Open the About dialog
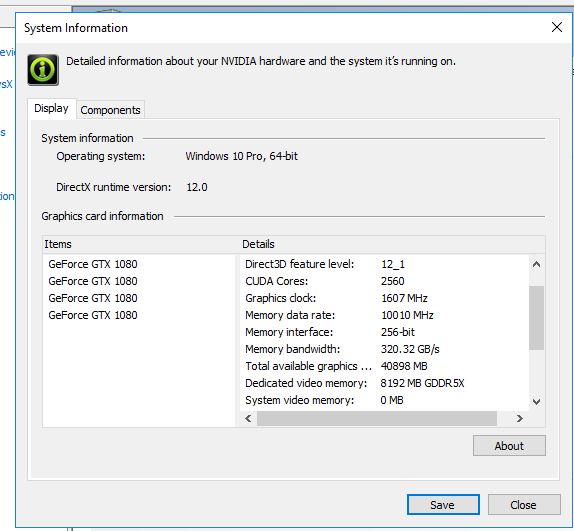The width and height of the screenshot is (574, 531). tap(509, 446)
